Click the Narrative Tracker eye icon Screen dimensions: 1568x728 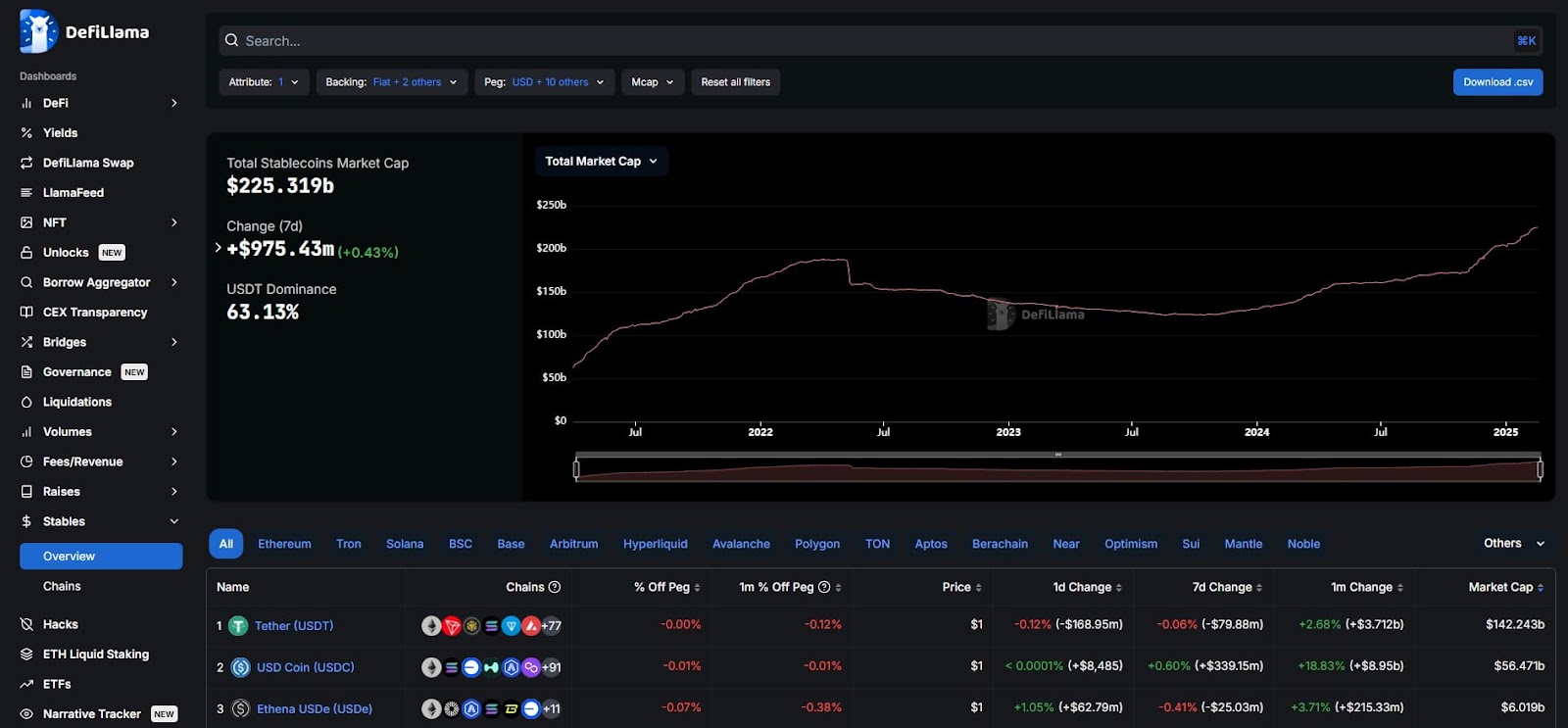pyautogui.click(x=26, y=714)
